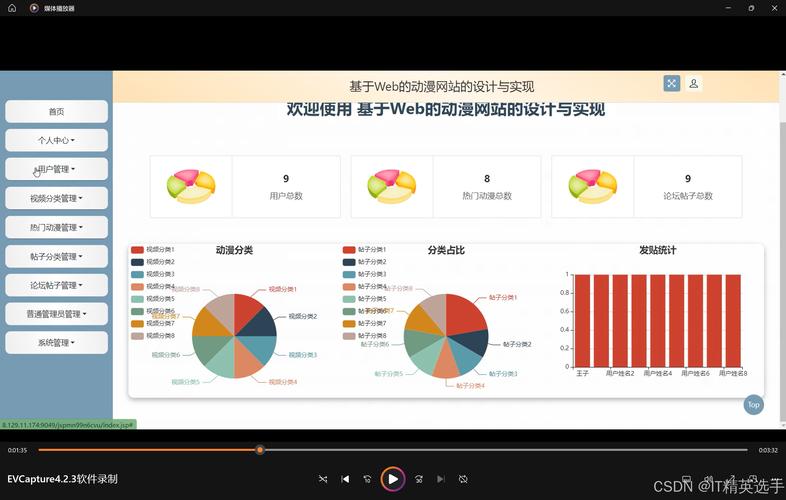The image size is (786, 500).
Task: Expand the 用户管理 menu
Action: pos(56,169)
